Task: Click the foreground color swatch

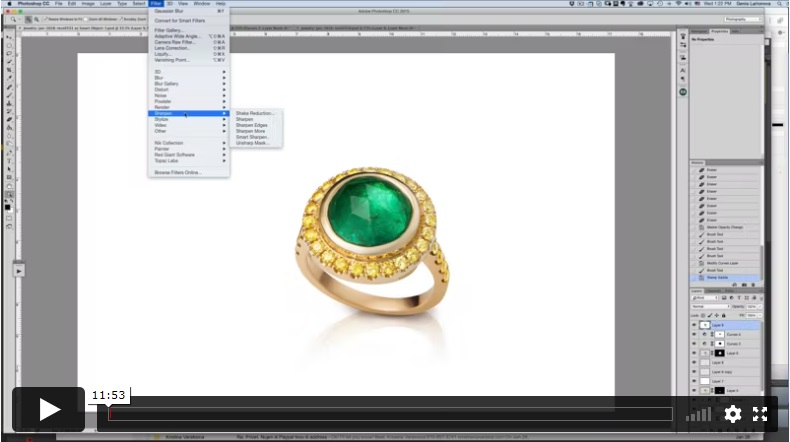Action: click(x=7, y=207)
